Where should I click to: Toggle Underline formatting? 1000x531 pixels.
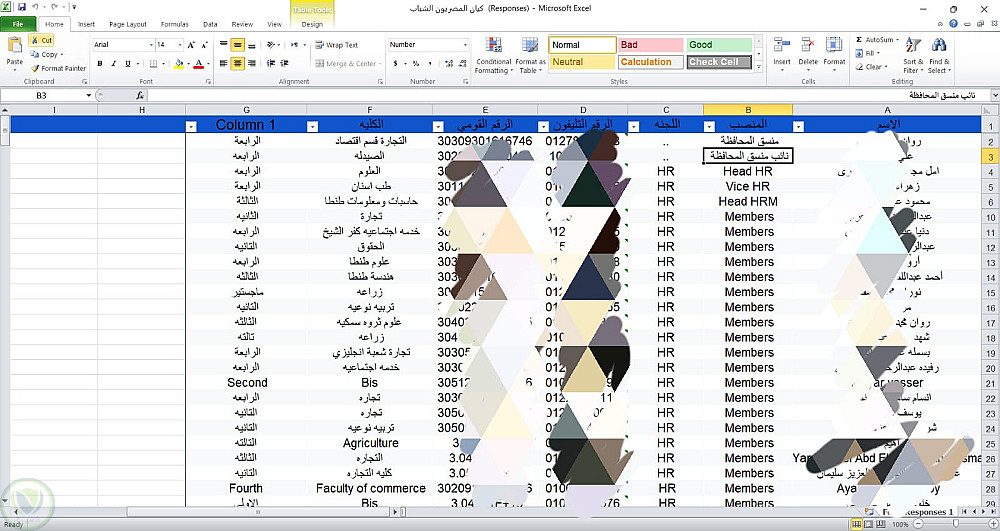coord(128,64)
